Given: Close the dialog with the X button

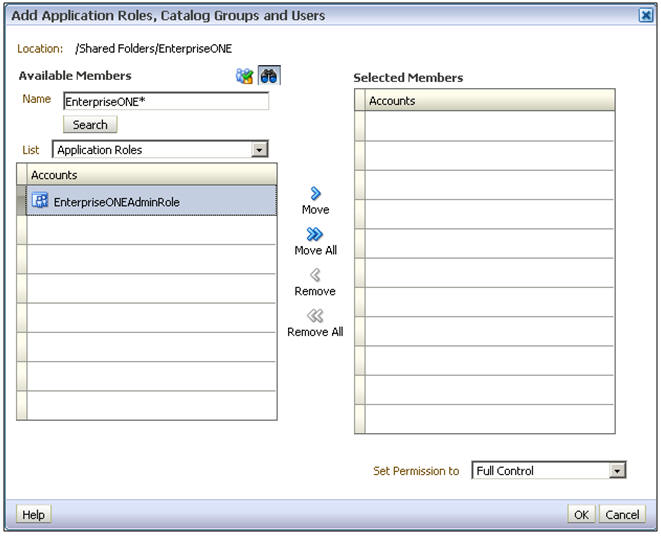Looking at the screenshot, I should coord(646,15).
